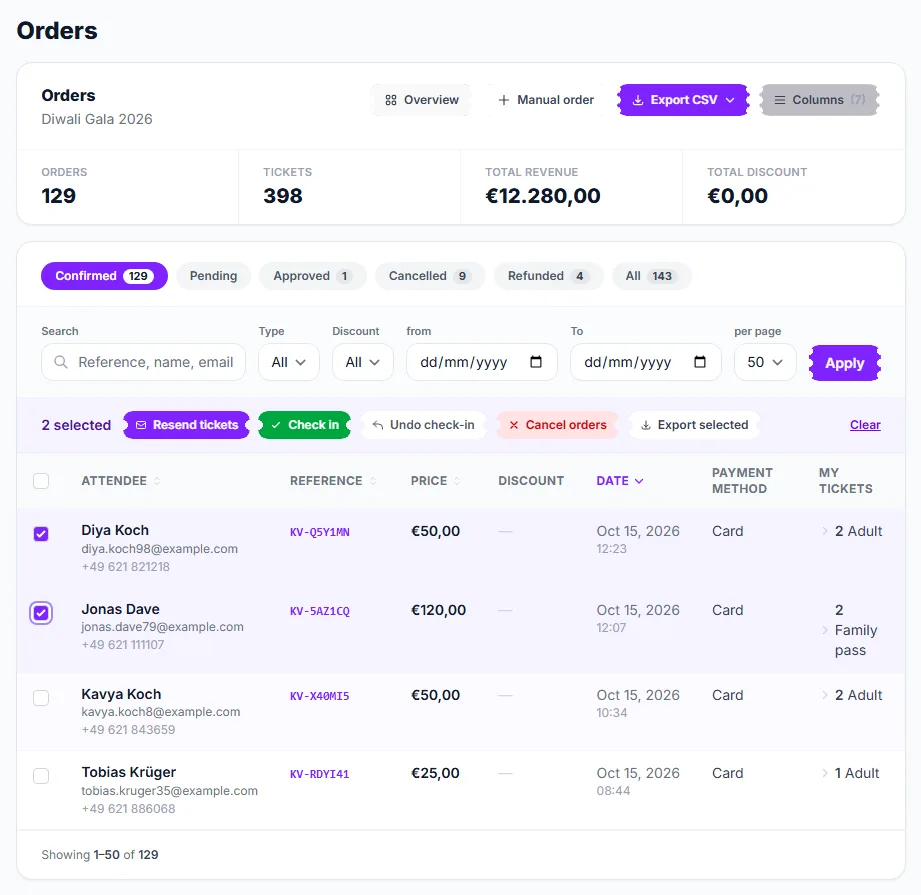The width and height of the screenshot is (921, 895).
Task: Toggle Date column sort chevron
Action: (x=639, y=481)
